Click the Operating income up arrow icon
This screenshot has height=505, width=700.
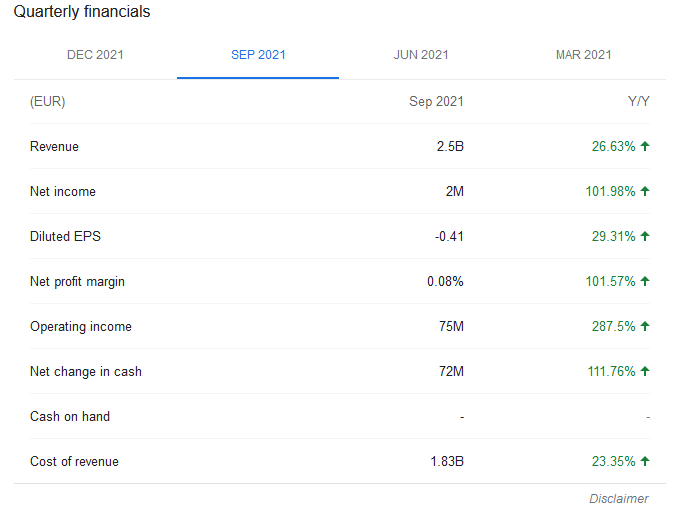pyautogui.click(x=645, y=326)
